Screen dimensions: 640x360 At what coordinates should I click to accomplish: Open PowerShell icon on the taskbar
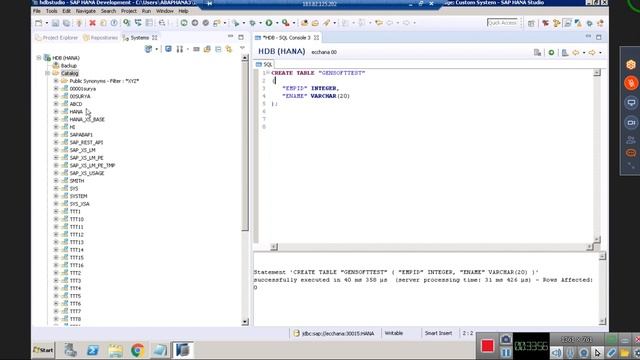(x=93, y=350)
